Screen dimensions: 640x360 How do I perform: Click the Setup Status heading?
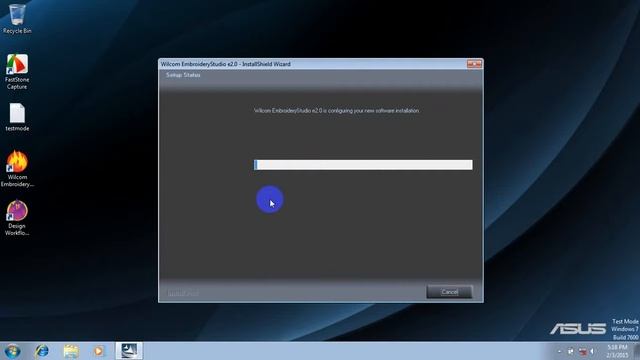pyautogui.click(x=183, y=75)
